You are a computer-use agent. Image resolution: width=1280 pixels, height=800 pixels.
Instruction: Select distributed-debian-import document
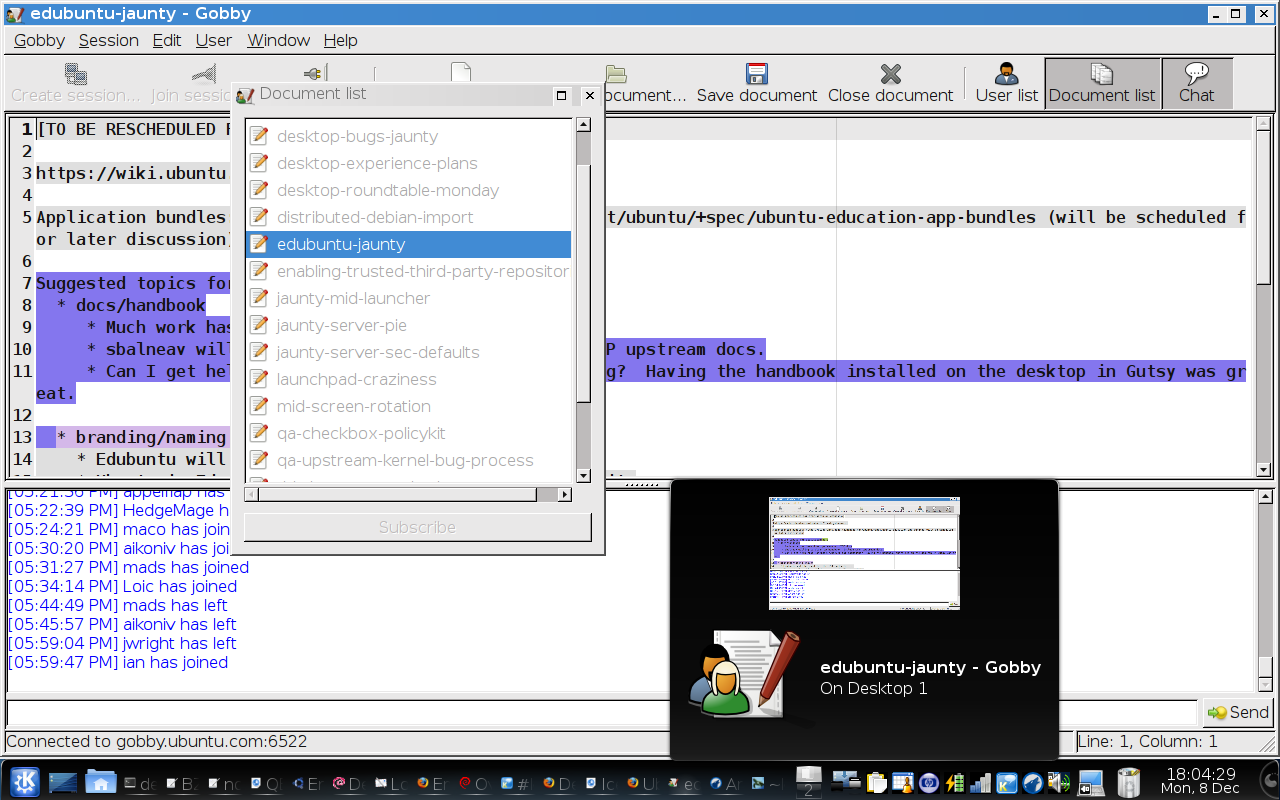click(408, 217)
